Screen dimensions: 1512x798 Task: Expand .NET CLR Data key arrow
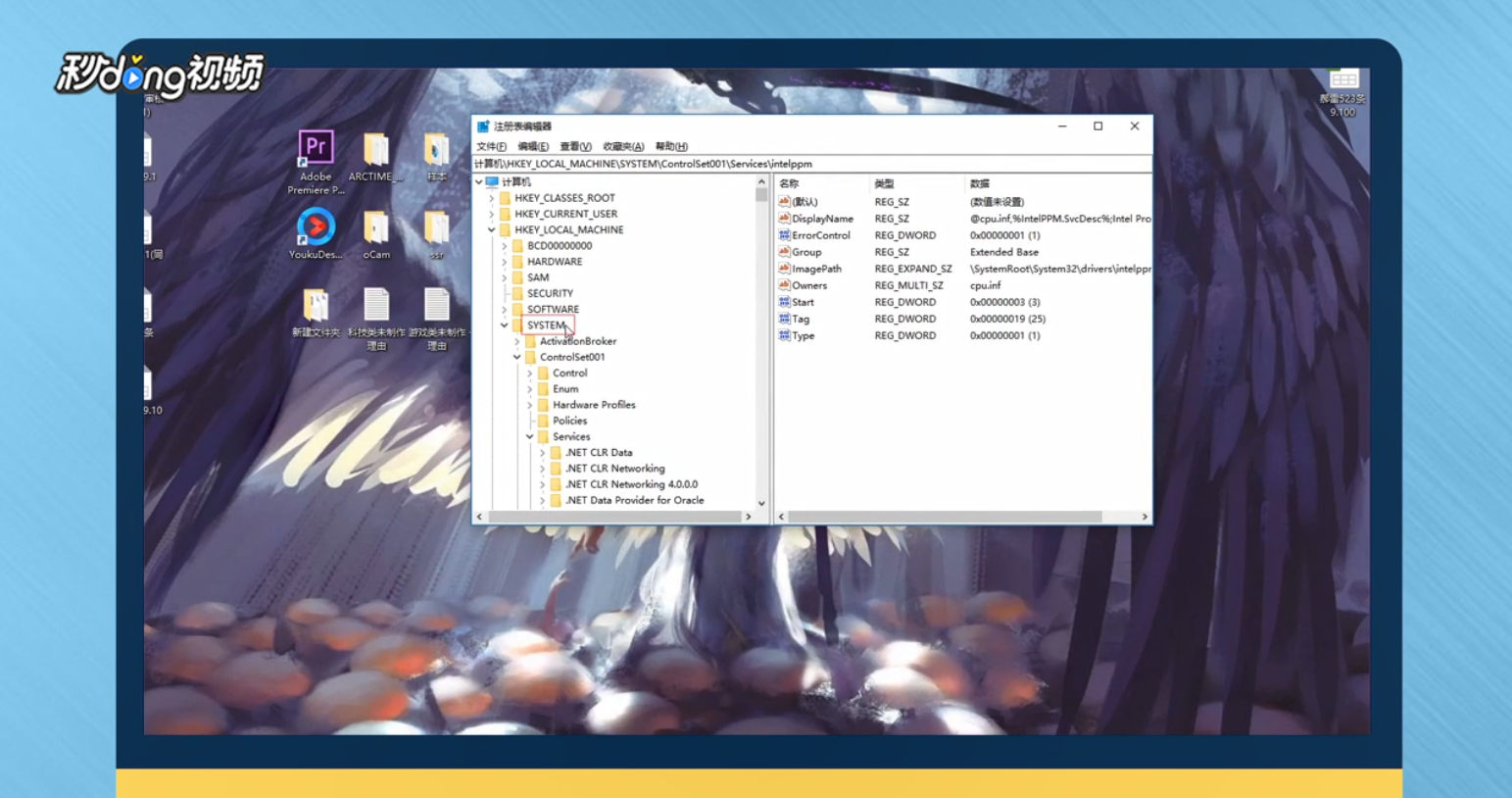click(543, 453)
